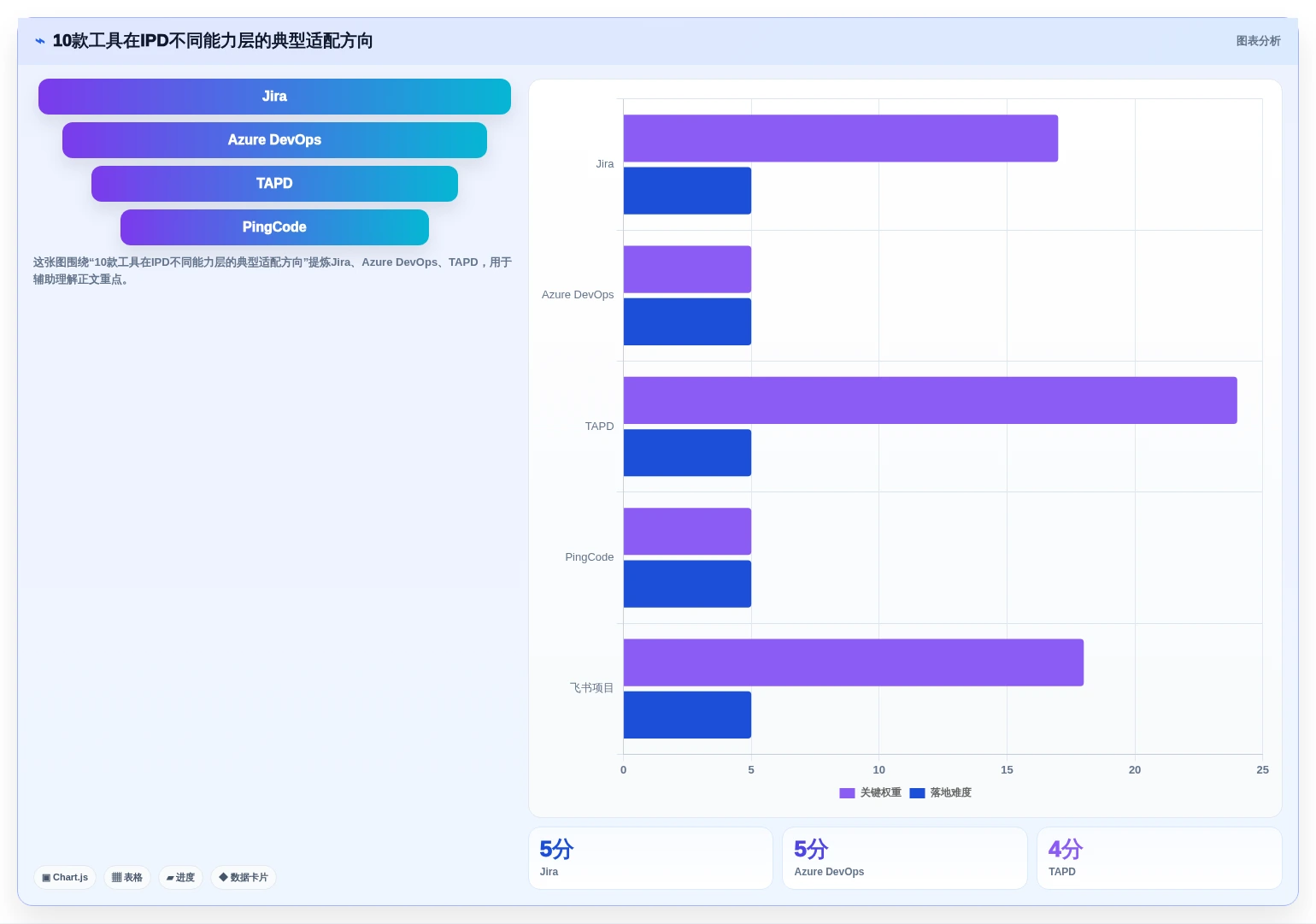Click the Azure DevOps y-axis label
The image size is (1316, 924).
coord(578,295)
